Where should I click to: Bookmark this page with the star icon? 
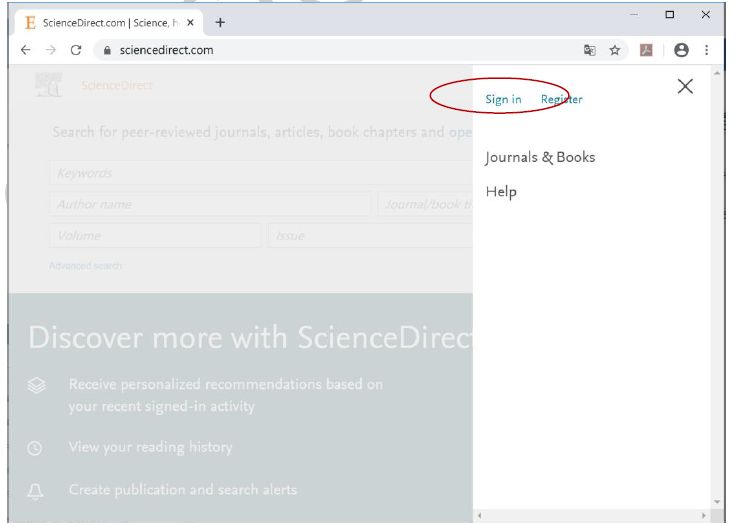click(x=614, y=50)
